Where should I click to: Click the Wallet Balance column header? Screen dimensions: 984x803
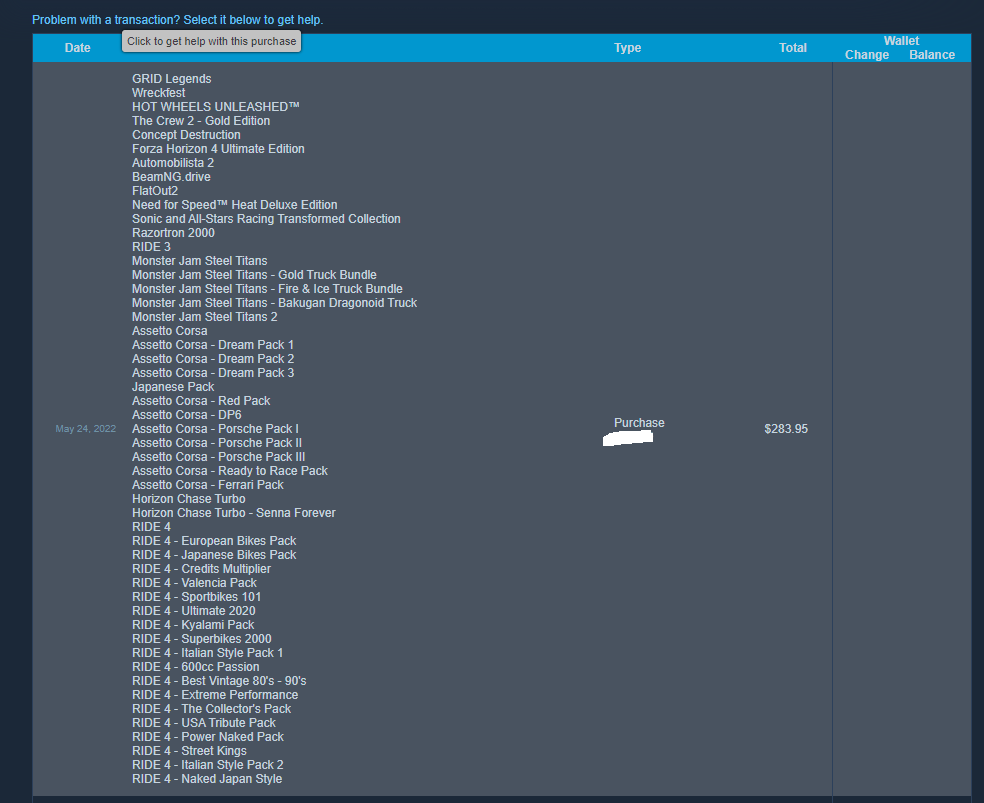point(931,55)
